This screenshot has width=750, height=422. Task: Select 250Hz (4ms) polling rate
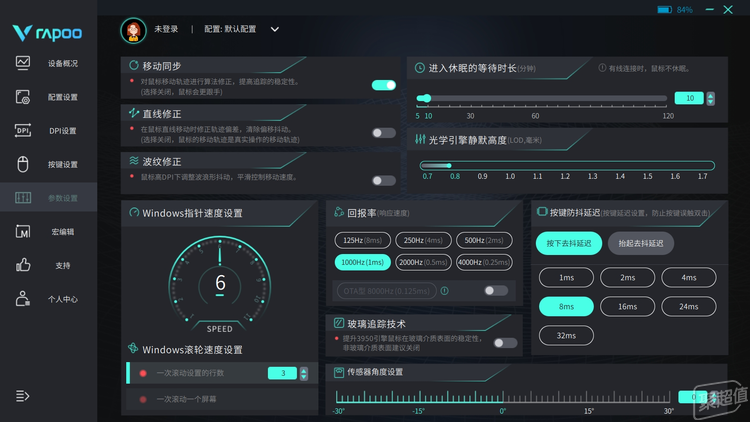click(x=423, y=240)
